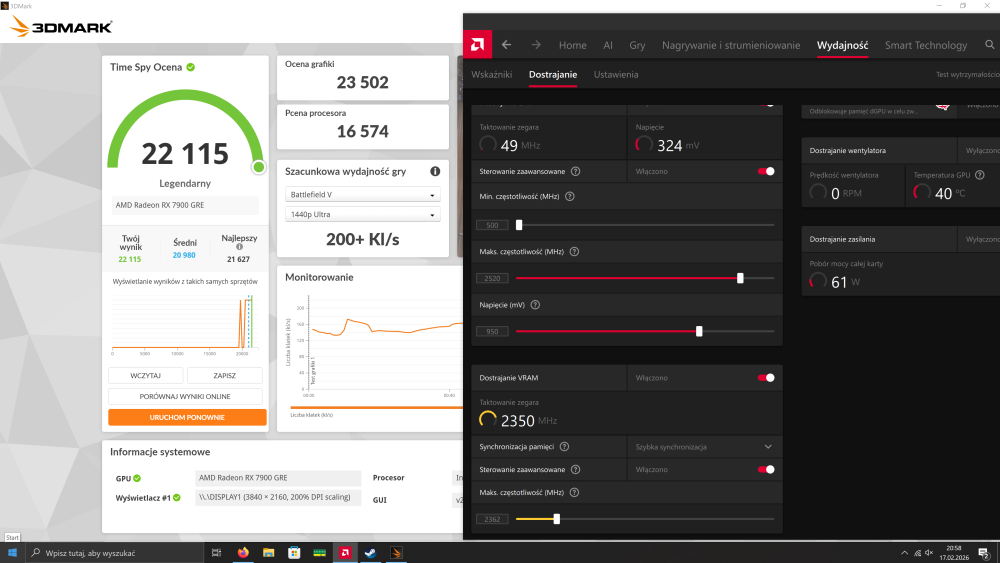Open search in AMD Adrenalin software
The height and width of the screenshot is (563, 1000).
(x=992, y=45)
